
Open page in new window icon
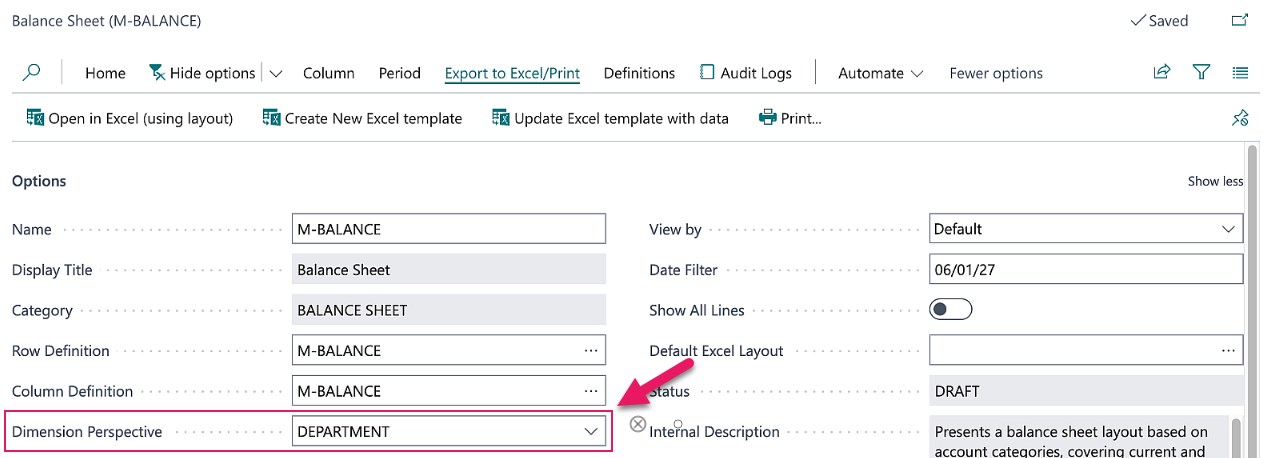click(x=1239, y=20)
